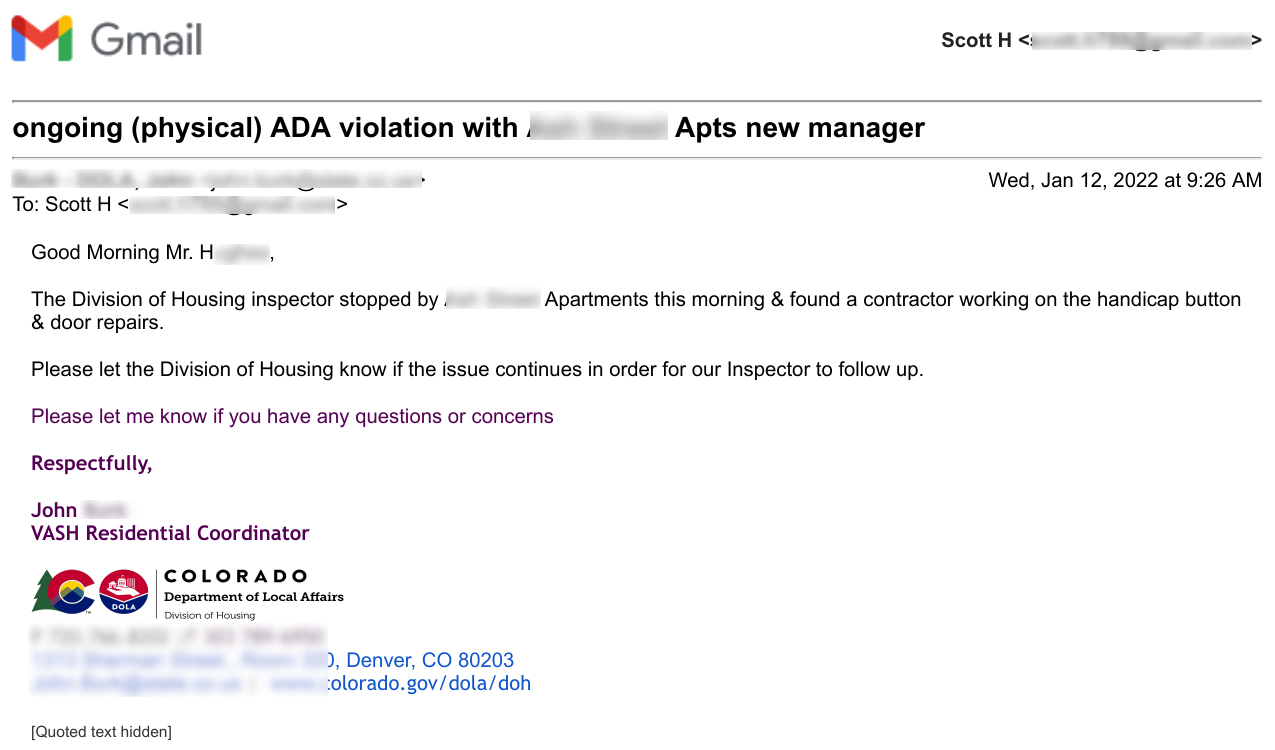This screenshot has height=750, width=1275.
Task: Click the evergreen tree icon in signature
Action: tap(42, 592)
